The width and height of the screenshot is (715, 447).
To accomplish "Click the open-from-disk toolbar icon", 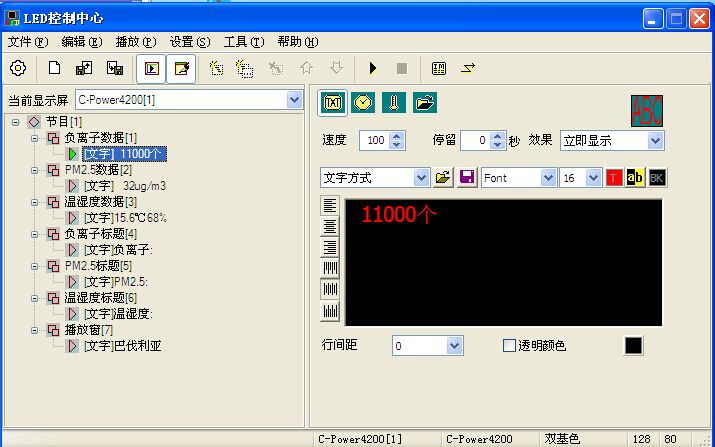I will click(x=84, y=68).
